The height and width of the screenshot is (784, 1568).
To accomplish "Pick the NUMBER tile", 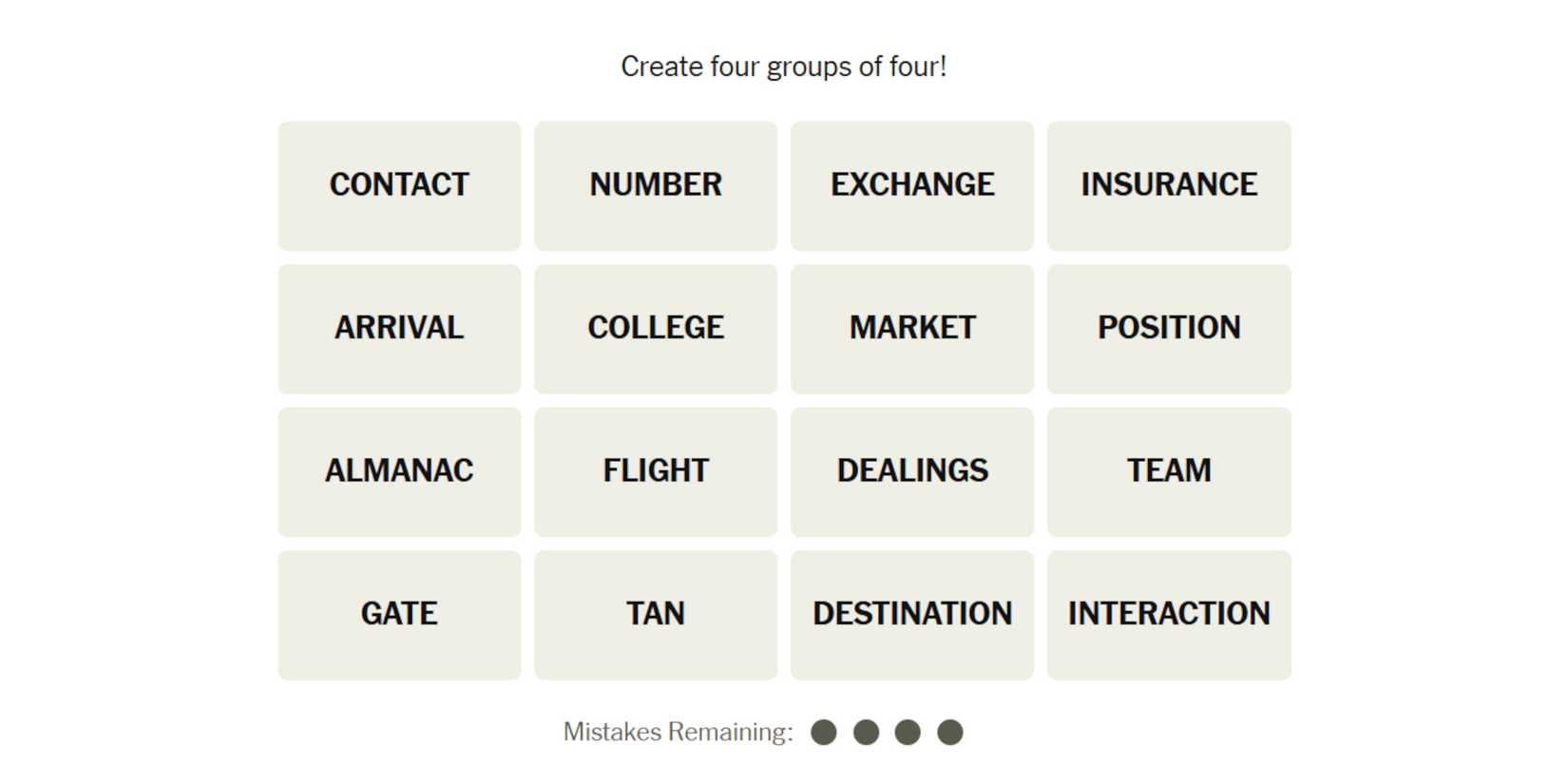I will 656,185.
